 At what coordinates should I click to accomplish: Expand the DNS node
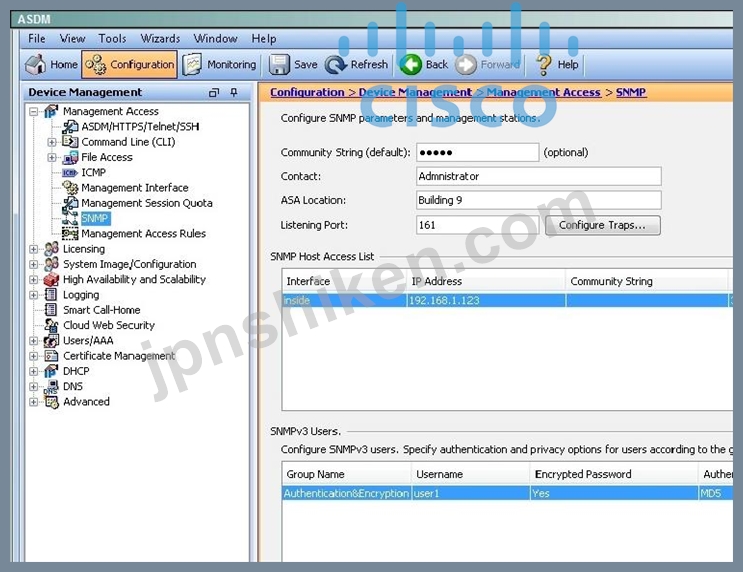point(34,387)
